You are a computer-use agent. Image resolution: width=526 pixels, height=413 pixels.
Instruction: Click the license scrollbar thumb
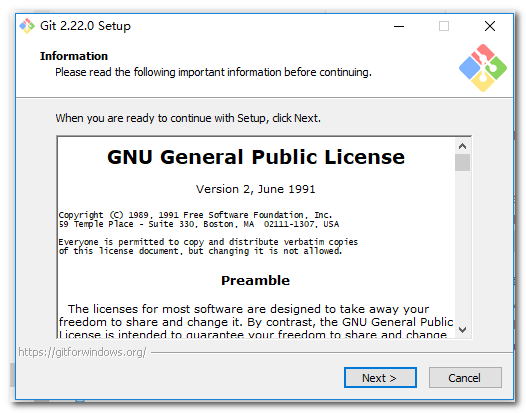coord(463,163)
